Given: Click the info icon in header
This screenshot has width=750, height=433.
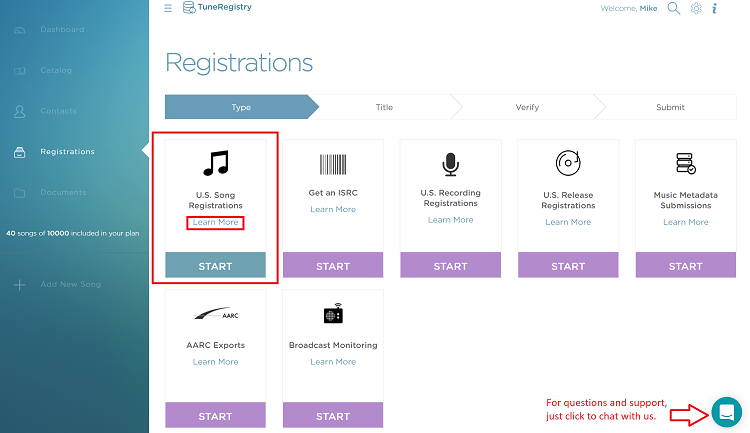Looking at the screenshot, I should click(715, 8).
